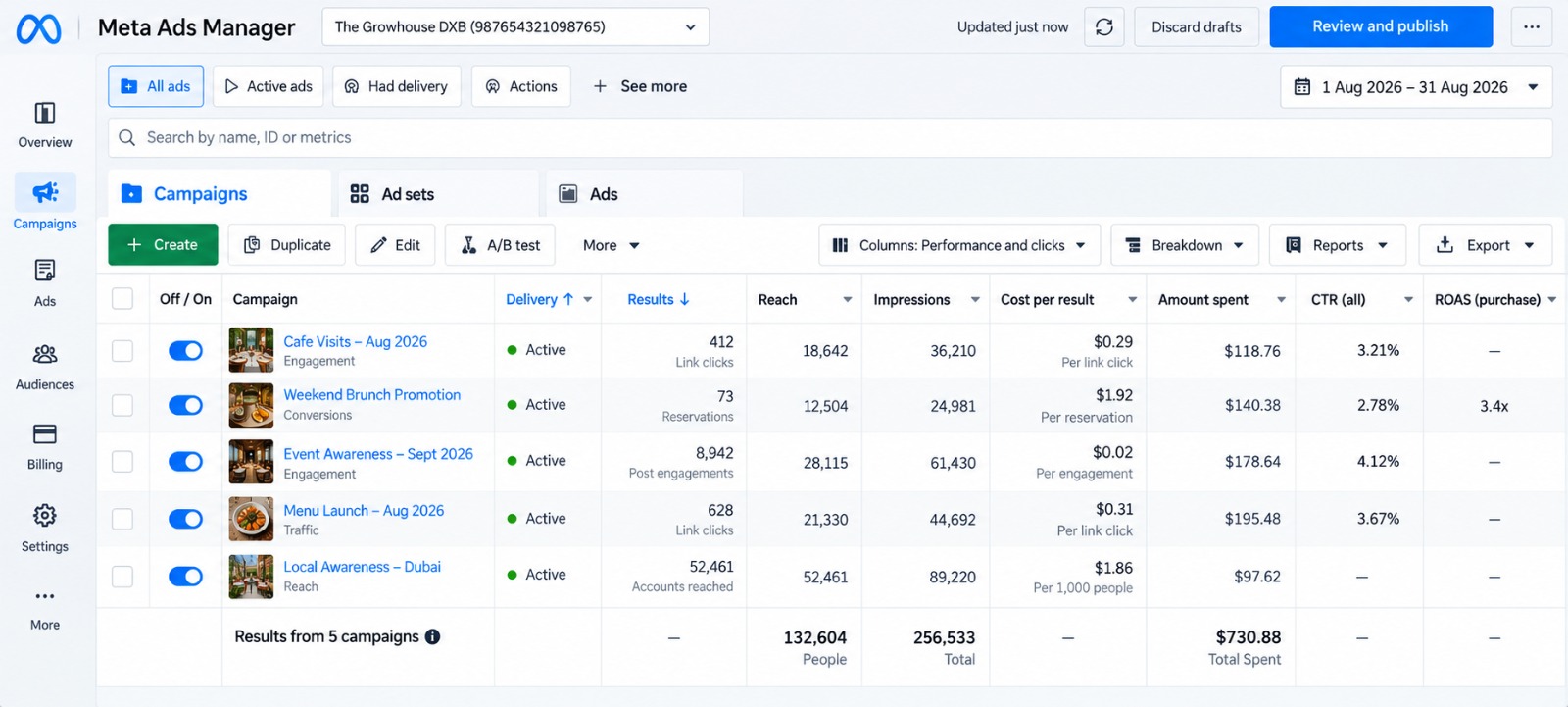Open the Overview sidebar icon

[x=45, y=113]
